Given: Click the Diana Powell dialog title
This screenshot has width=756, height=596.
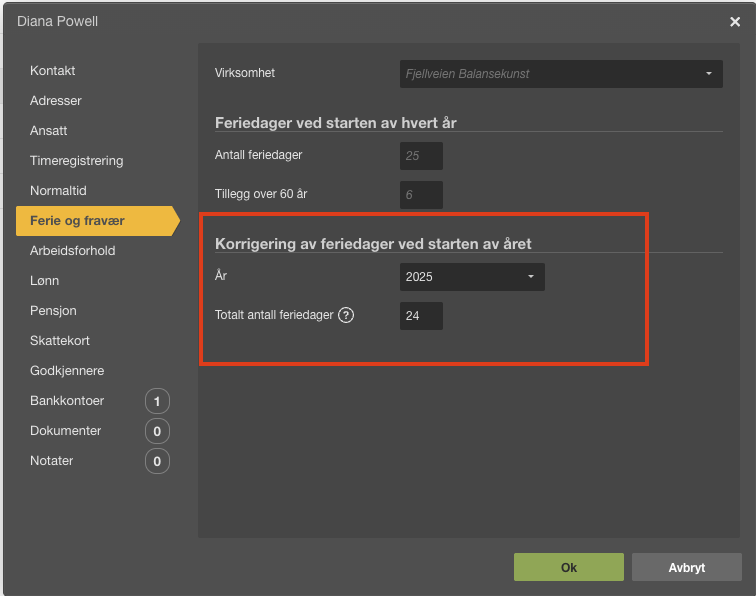Looking at the screenshot, I should coord(57,21).
